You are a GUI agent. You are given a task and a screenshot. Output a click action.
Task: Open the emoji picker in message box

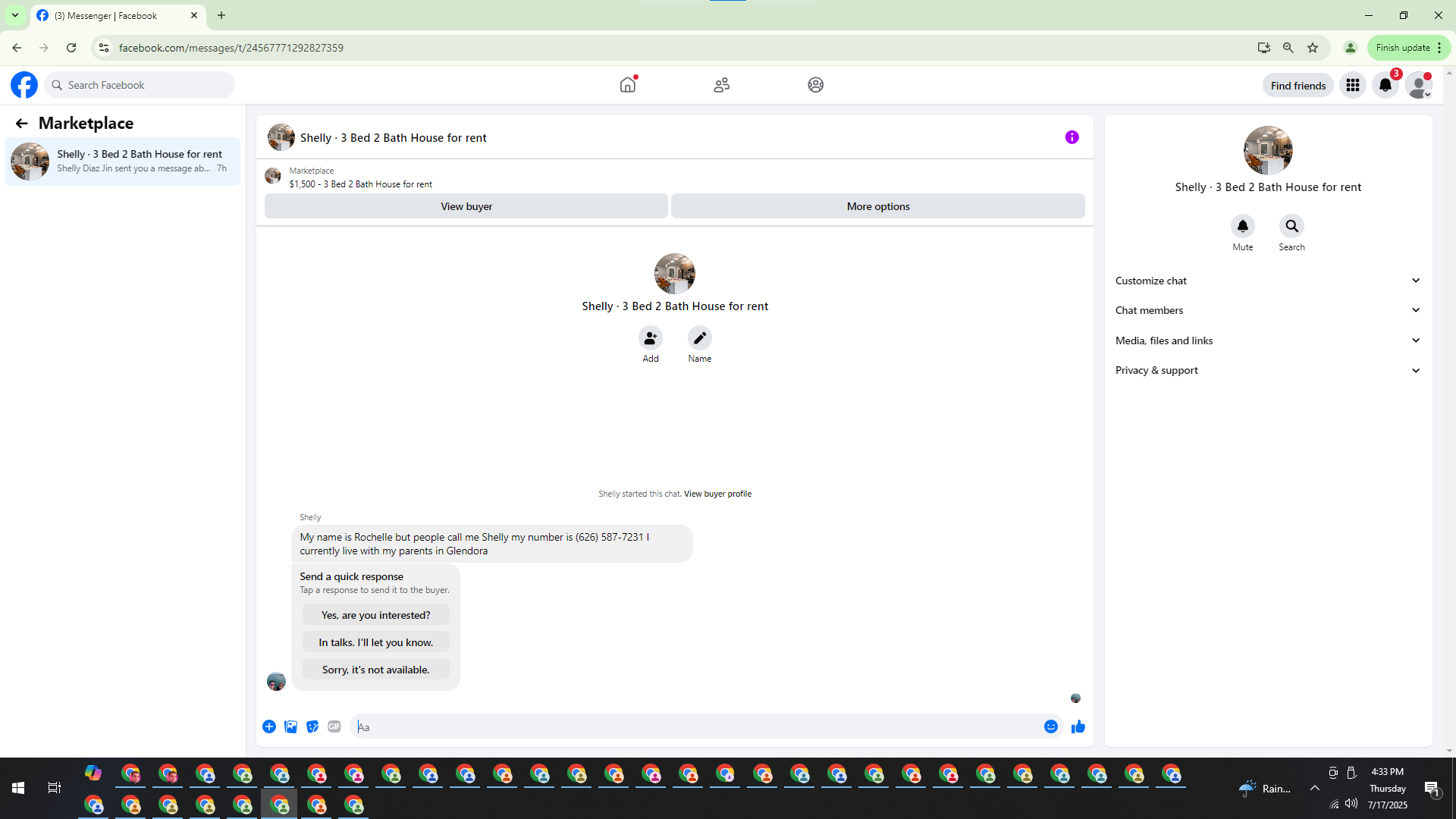[1050, 727]
